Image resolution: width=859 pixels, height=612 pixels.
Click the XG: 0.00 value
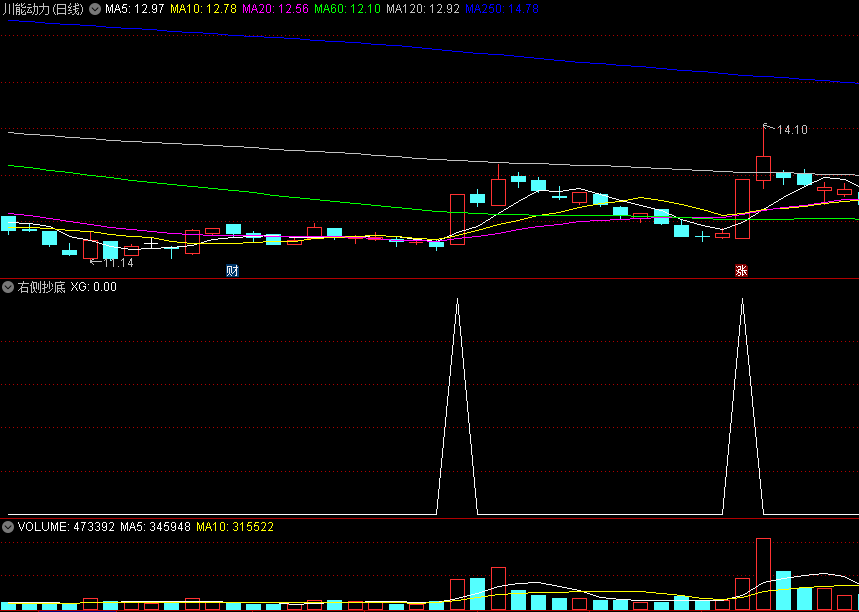pos(94,287)
